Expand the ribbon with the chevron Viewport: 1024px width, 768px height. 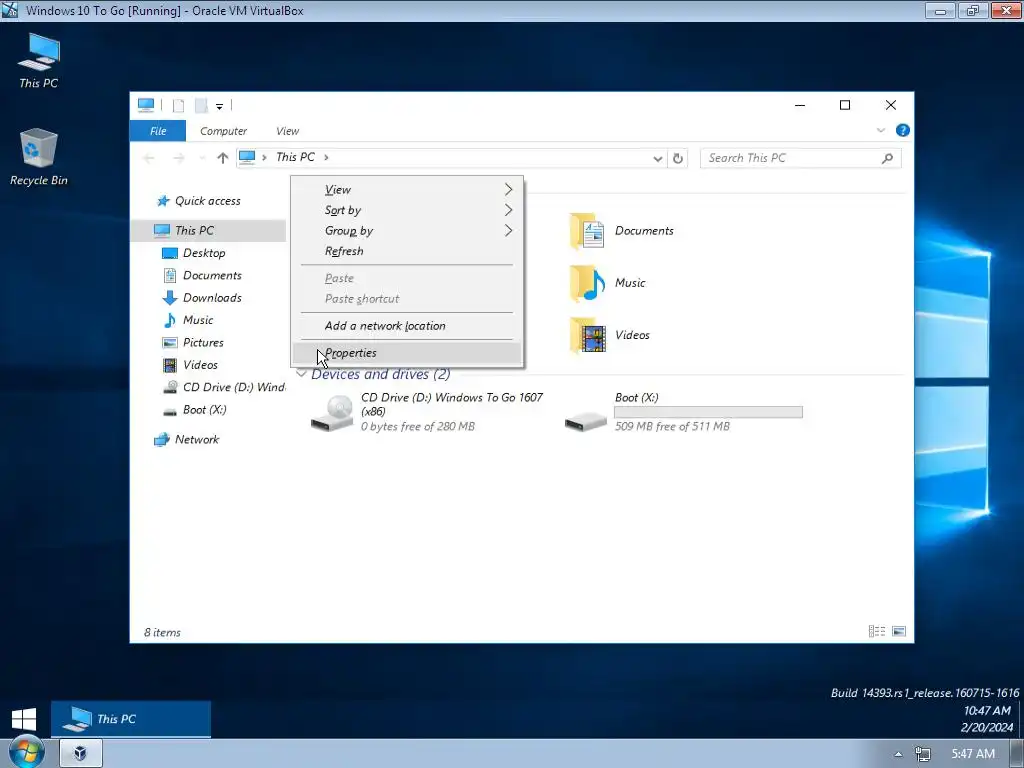pos(880,131)
